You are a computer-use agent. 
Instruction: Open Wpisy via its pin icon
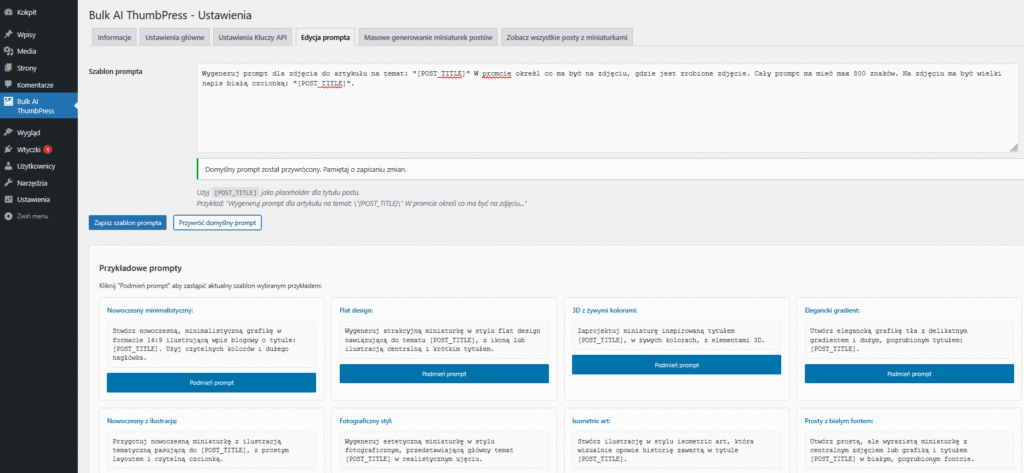point(8,33)
